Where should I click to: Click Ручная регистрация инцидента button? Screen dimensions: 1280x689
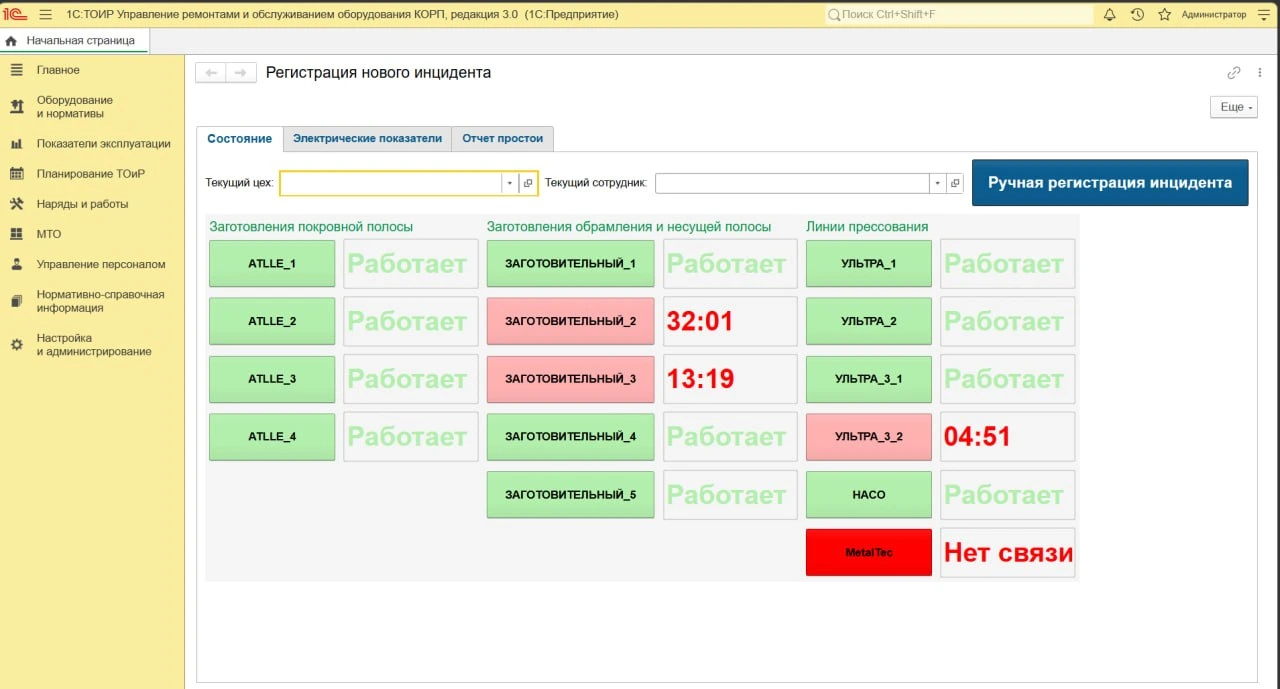click(1110, 183)
